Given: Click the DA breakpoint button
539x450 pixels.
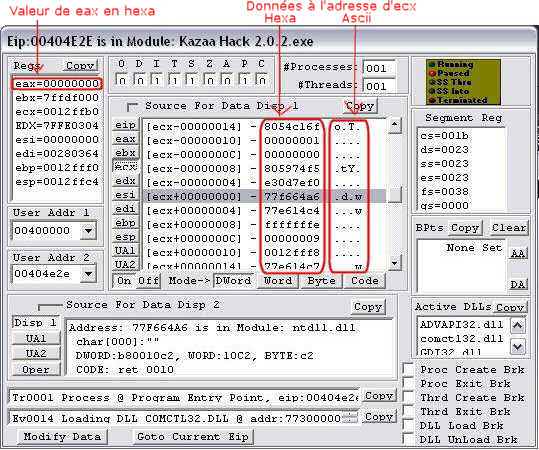Looking at the screenshot, I should pyautogui.click(x=518, y=284).
